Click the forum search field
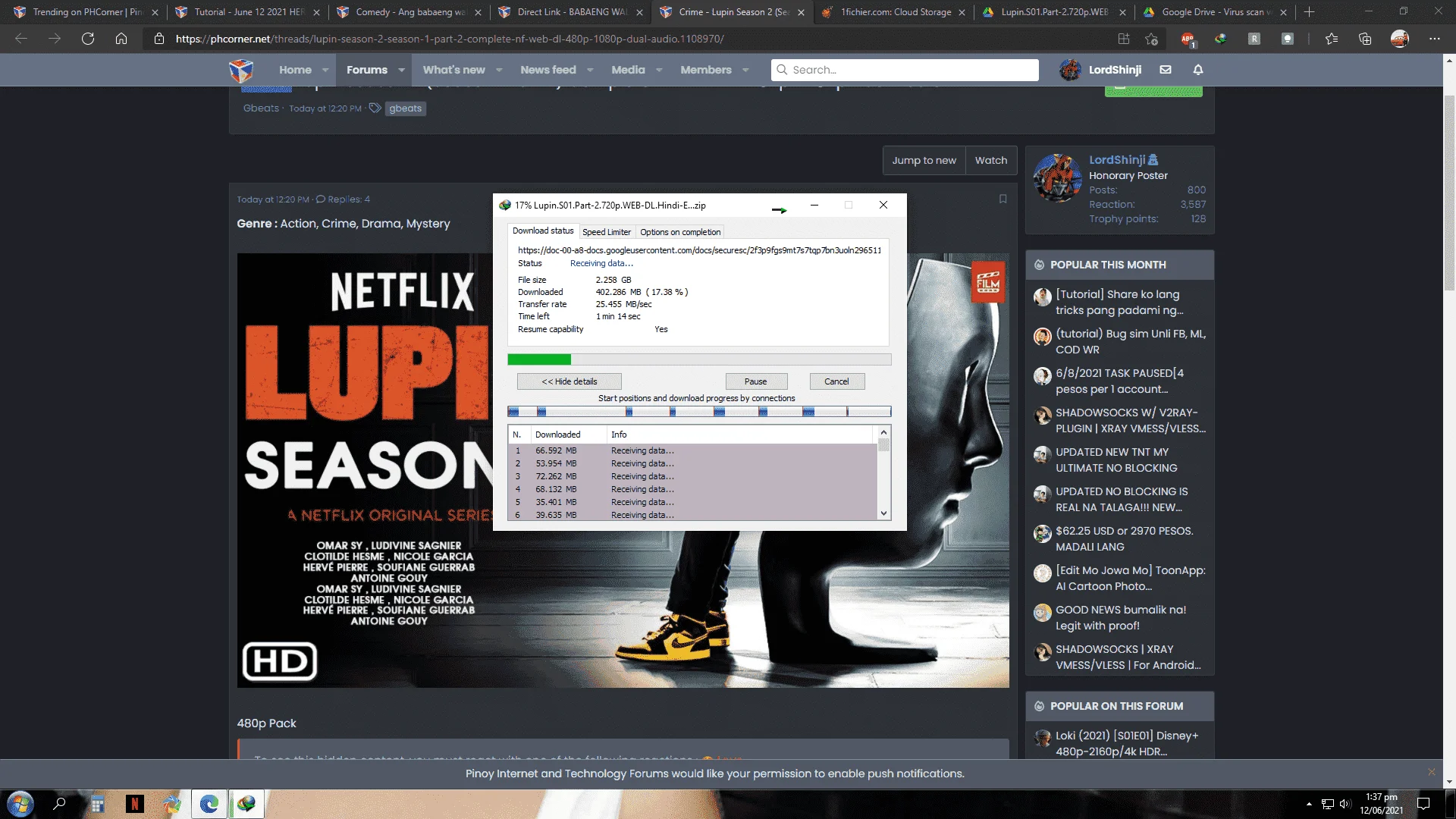The image size is (1456, 819). coord(905,70)
